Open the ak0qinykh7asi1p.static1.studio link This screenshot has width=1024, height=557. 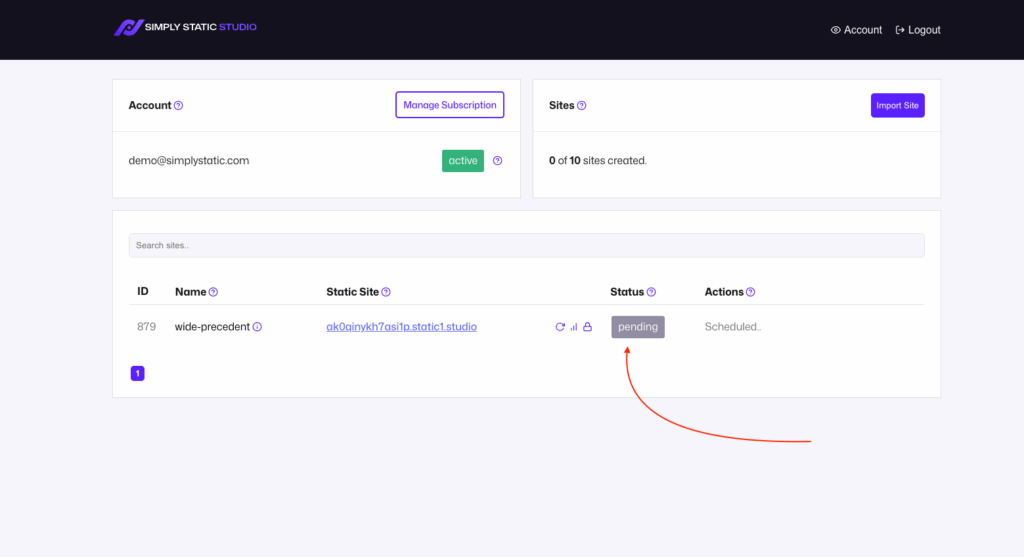[x=401, y=327]
